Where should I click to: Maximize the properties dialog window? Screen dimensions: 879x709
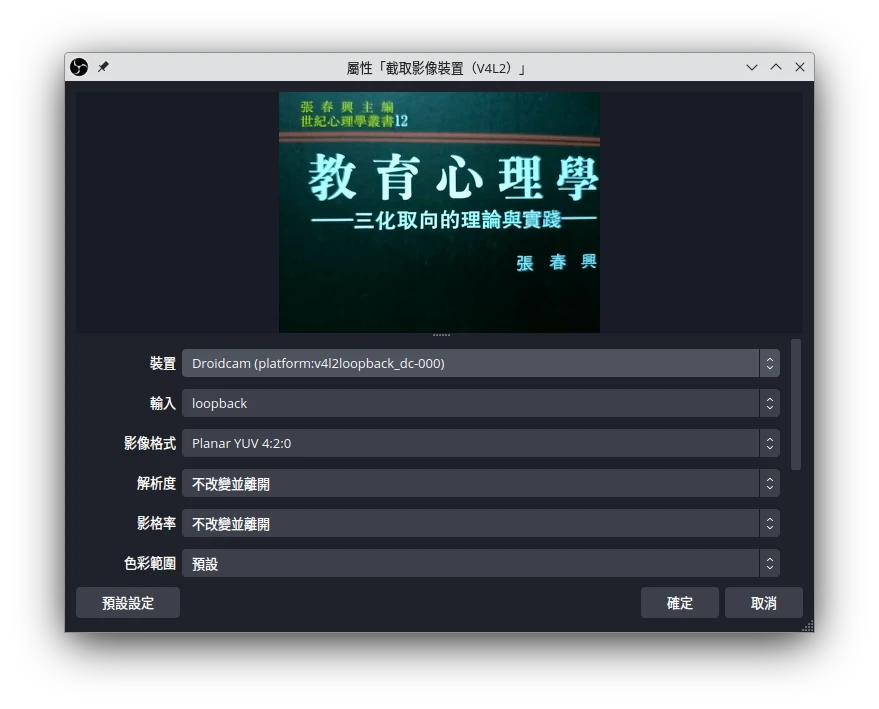pos(776,67)
